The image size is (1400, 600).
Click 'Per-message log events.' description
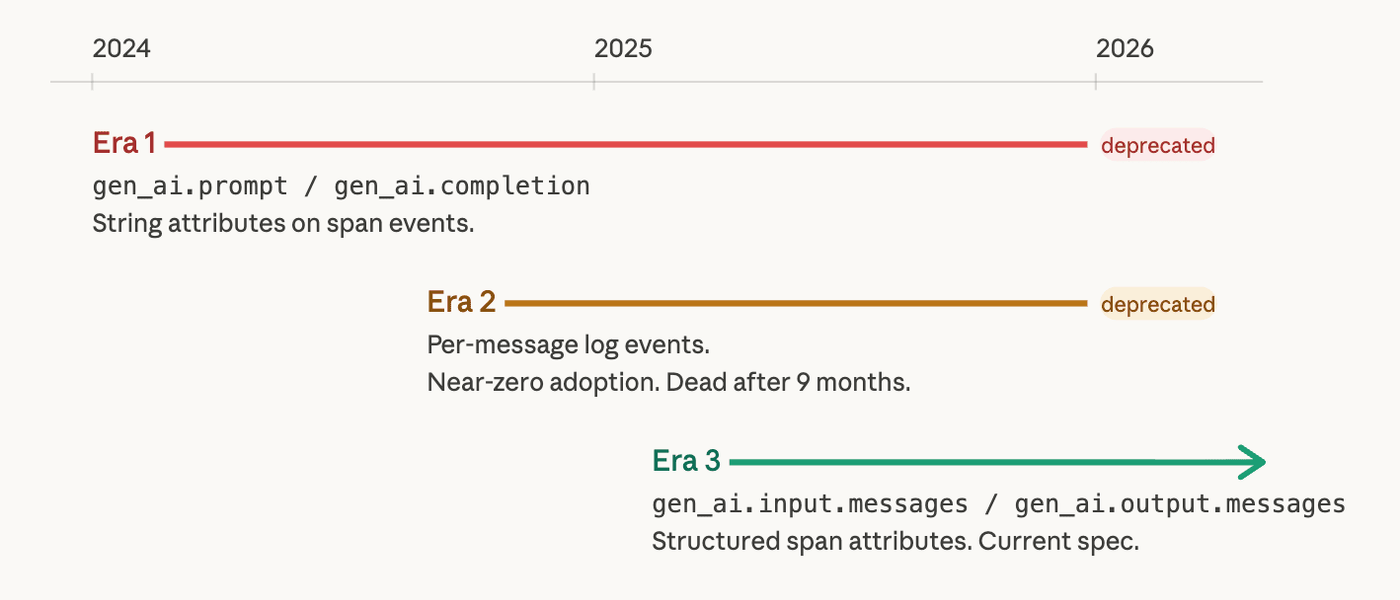(x=568, y=345)
